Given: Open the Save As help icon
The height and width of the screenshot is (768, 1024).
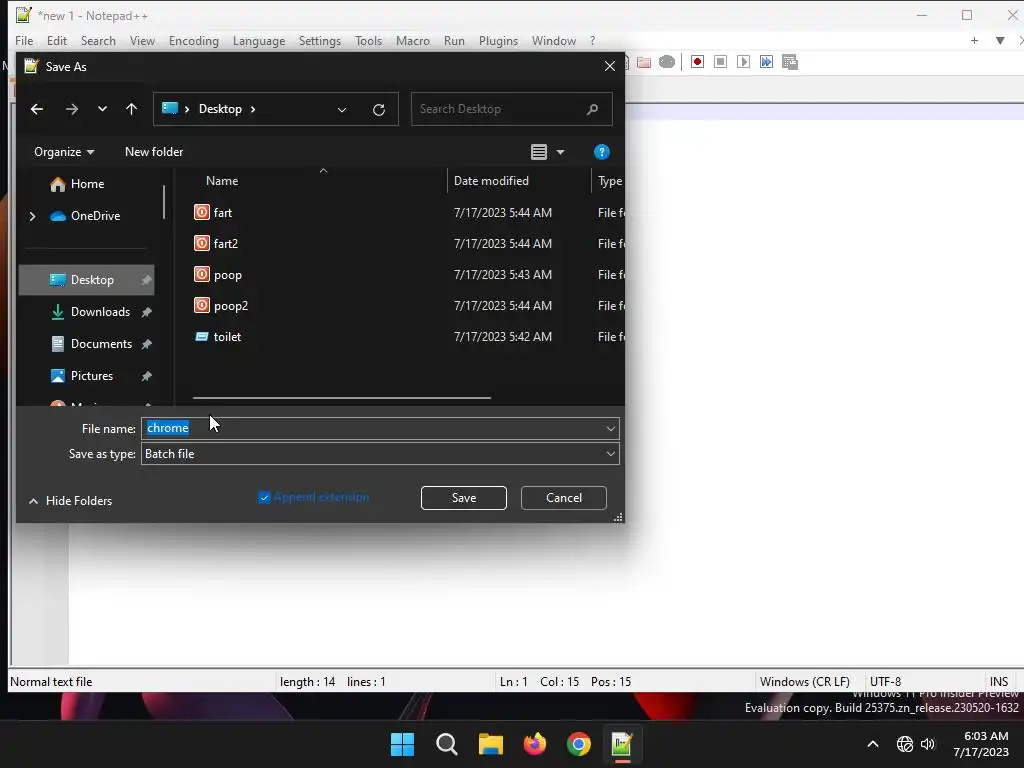Looking at the screenshot, I should [x=601, y=152].
